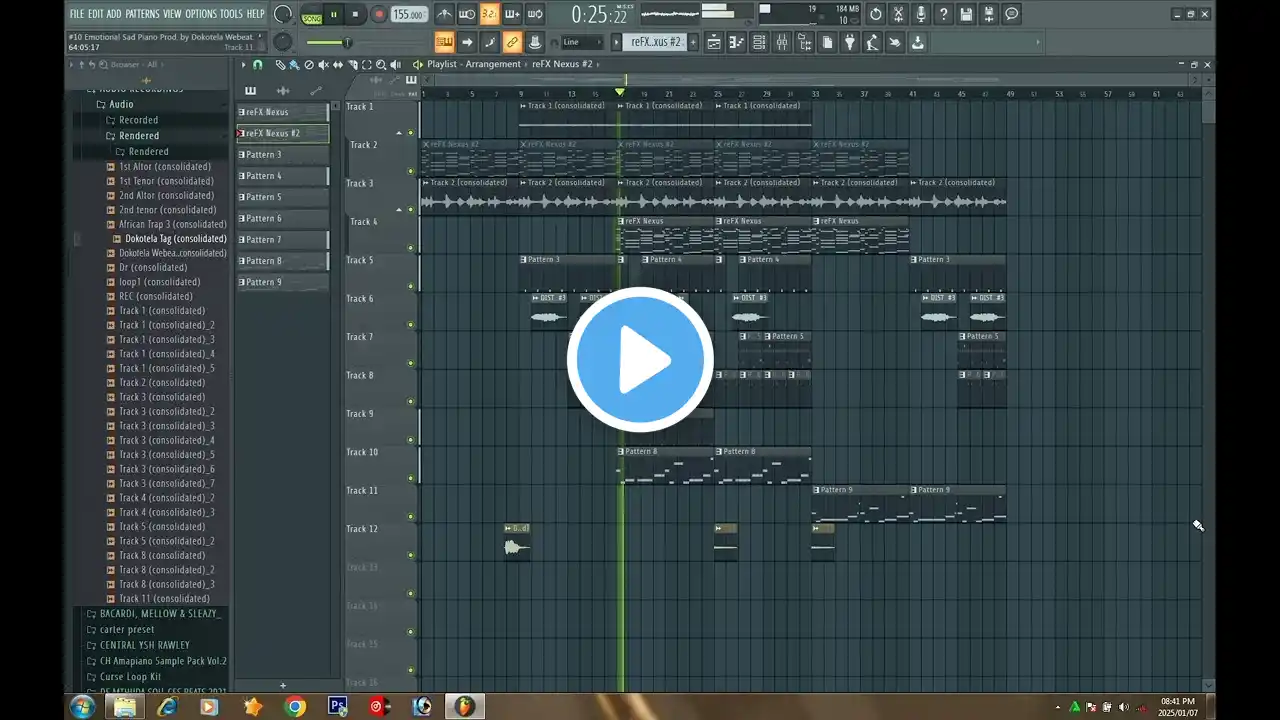Open the Line snap dropdown
The image size is (1280, 720).
click(582, 42)
